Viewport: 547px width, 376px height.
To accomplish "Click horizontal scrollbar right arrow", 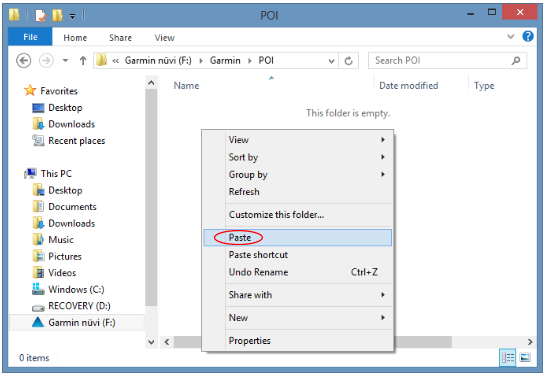I will coord(530,342).
